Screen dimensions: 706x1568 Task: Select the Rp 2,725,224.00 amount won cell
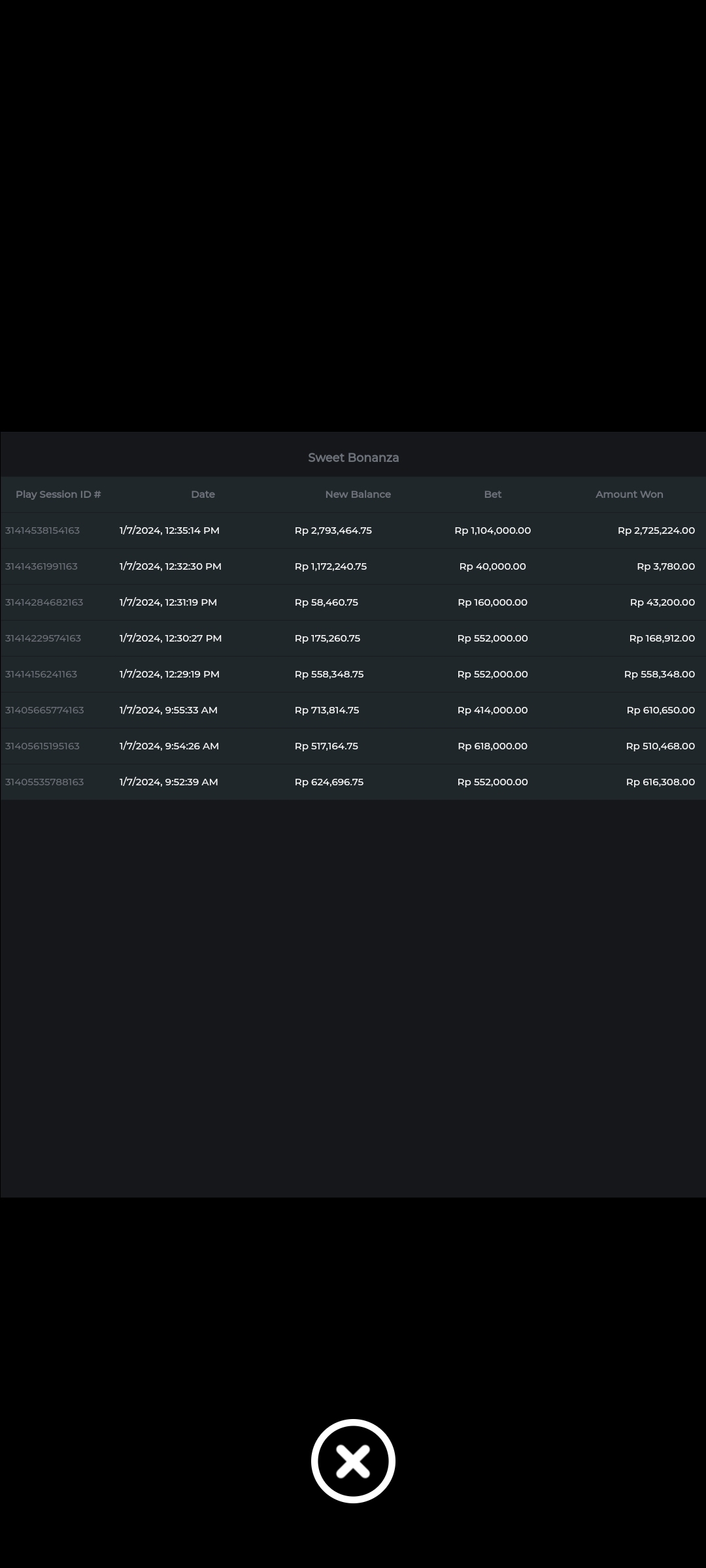click(x=656, y=531)
